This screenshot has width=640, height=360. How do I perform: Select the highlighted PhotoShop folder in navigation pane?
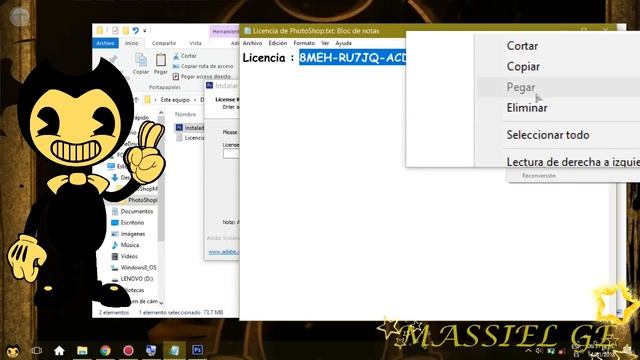pos(139,200)
